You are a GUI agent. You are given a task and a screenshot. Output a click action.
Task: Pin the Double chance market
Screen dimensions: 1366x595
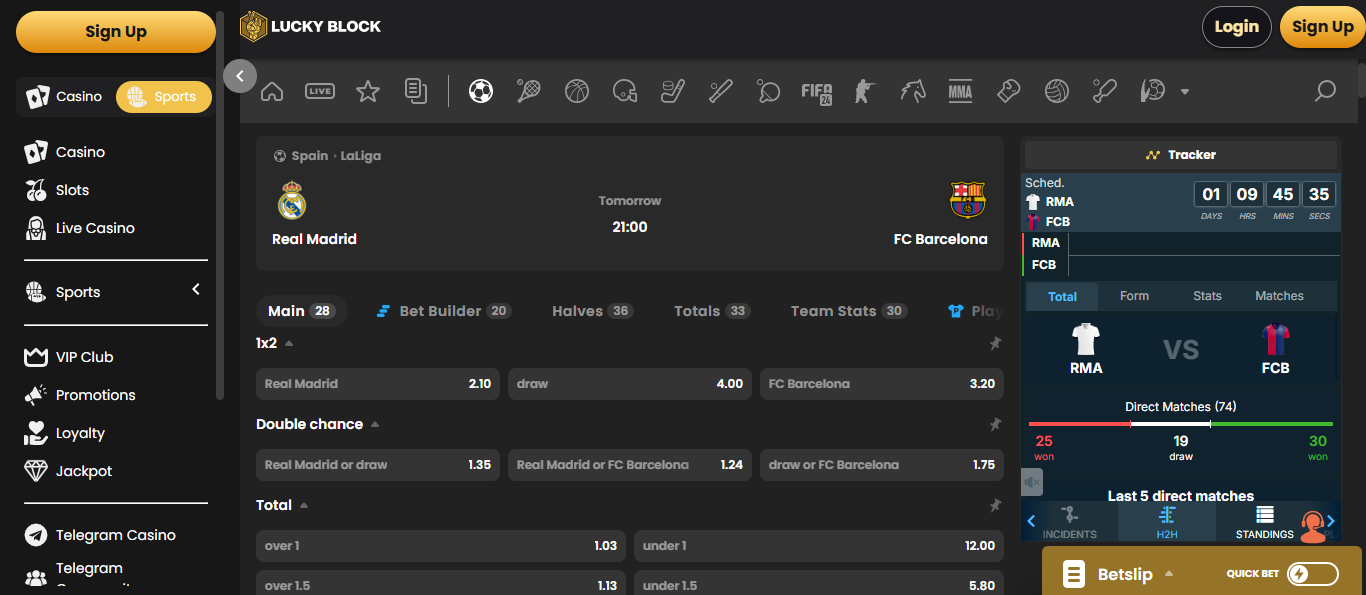point(995,424)
